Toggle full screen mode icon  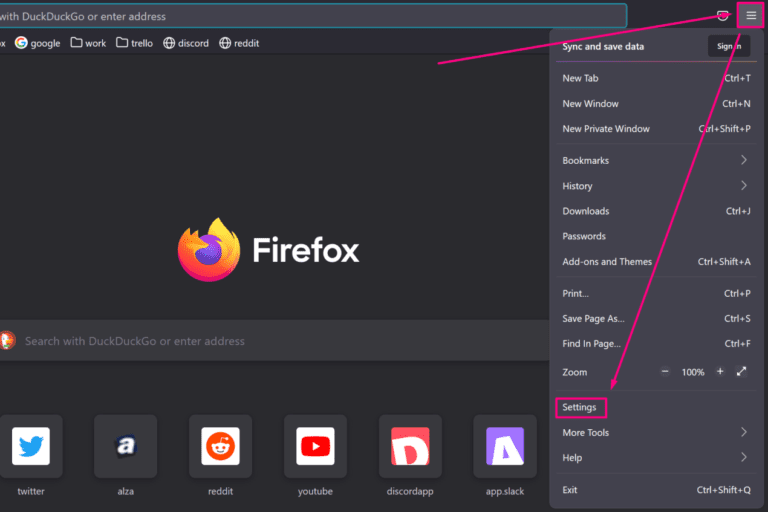click(741, 371)
